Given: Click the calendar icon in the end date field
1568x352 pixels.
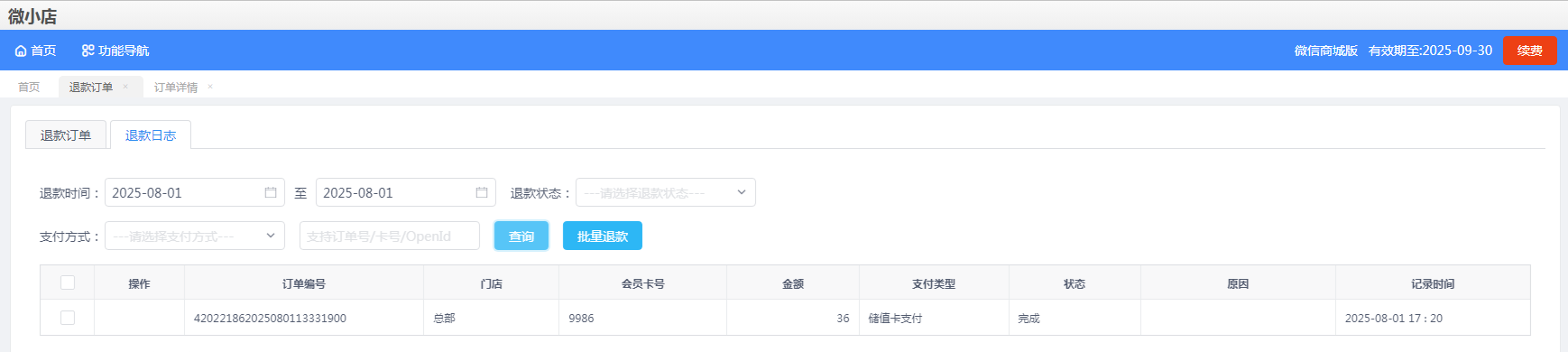Looking at the screenshot, I should 482,192.
